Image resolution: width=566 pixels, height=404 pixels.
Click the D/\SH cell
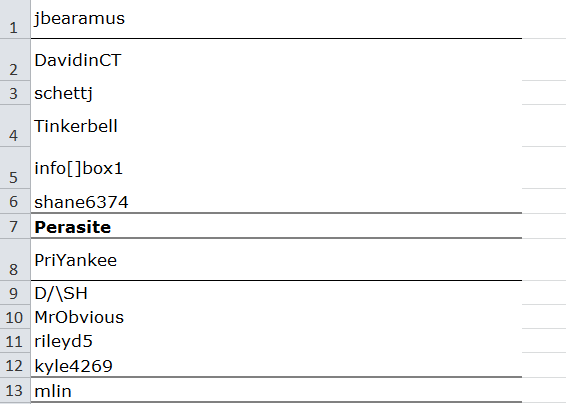[x=276, y=292]
